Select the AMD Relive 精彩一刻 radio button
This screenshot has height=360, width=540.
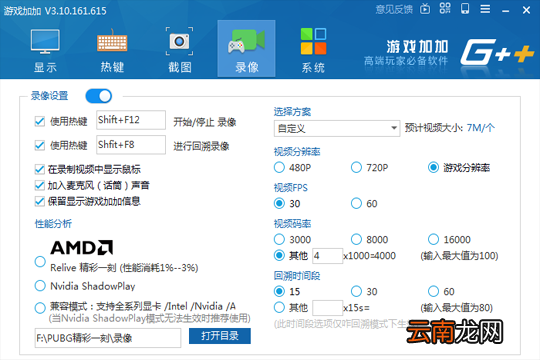click(40, 262)
